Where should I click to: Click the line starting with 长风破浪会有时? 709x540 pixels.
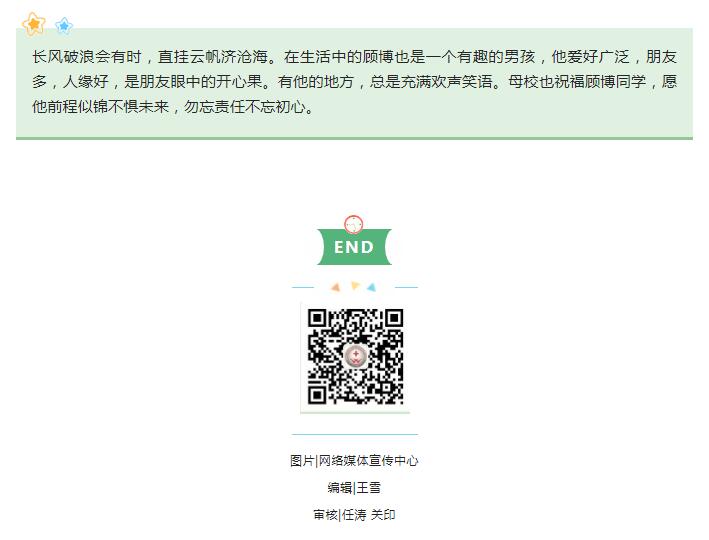pos(354,57)
